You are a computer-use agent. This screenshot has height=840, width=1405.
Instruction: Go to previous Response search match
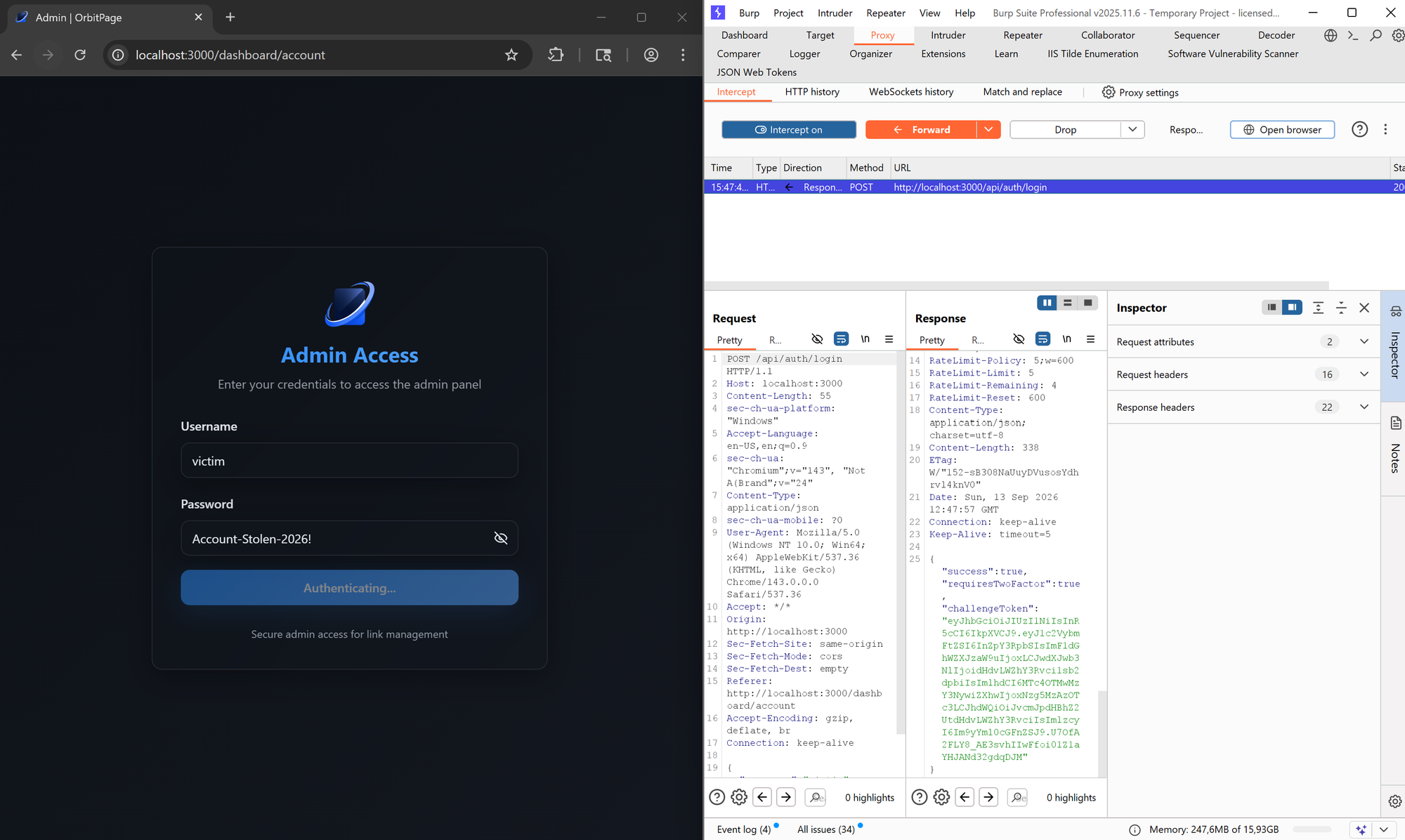point(965,797)
